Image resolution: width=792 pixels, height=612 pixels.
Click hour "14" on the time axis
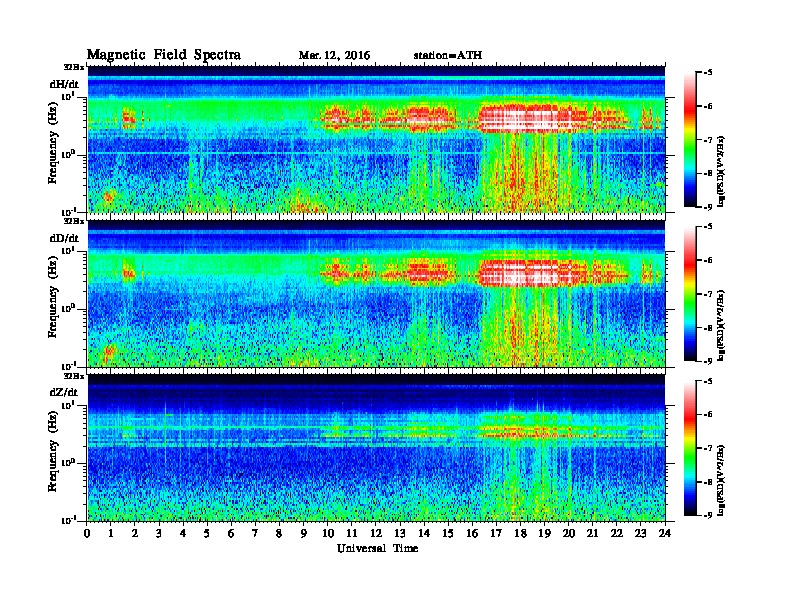[x=424, y=533]
